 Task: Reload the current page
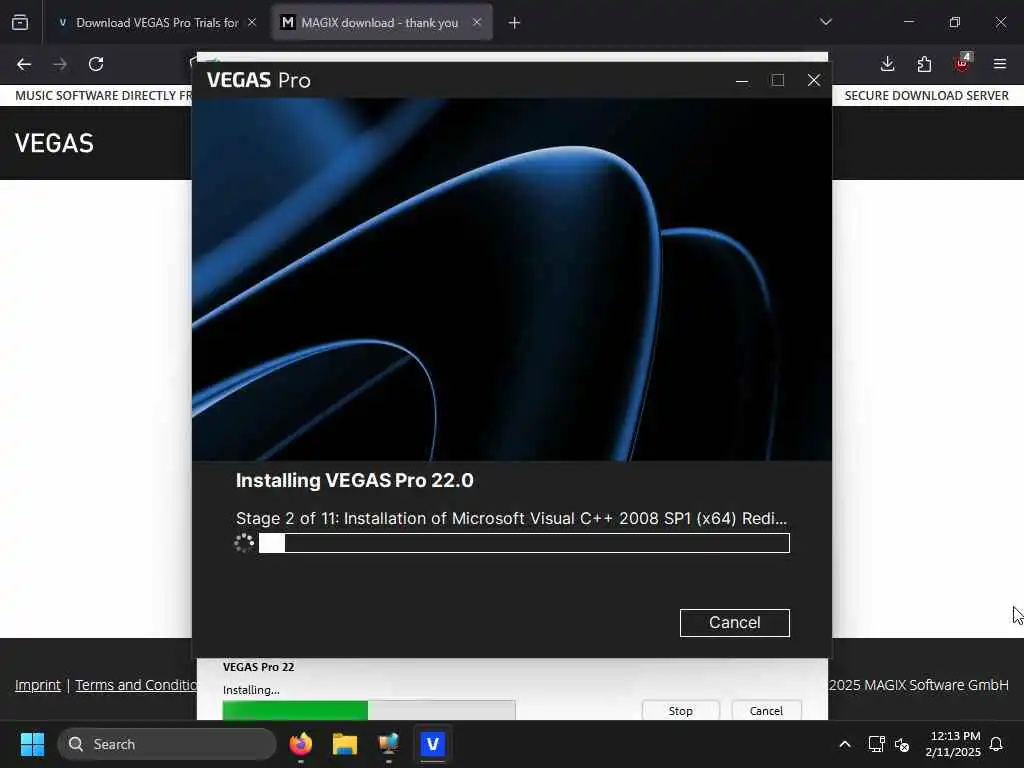(x=96, y=64)
